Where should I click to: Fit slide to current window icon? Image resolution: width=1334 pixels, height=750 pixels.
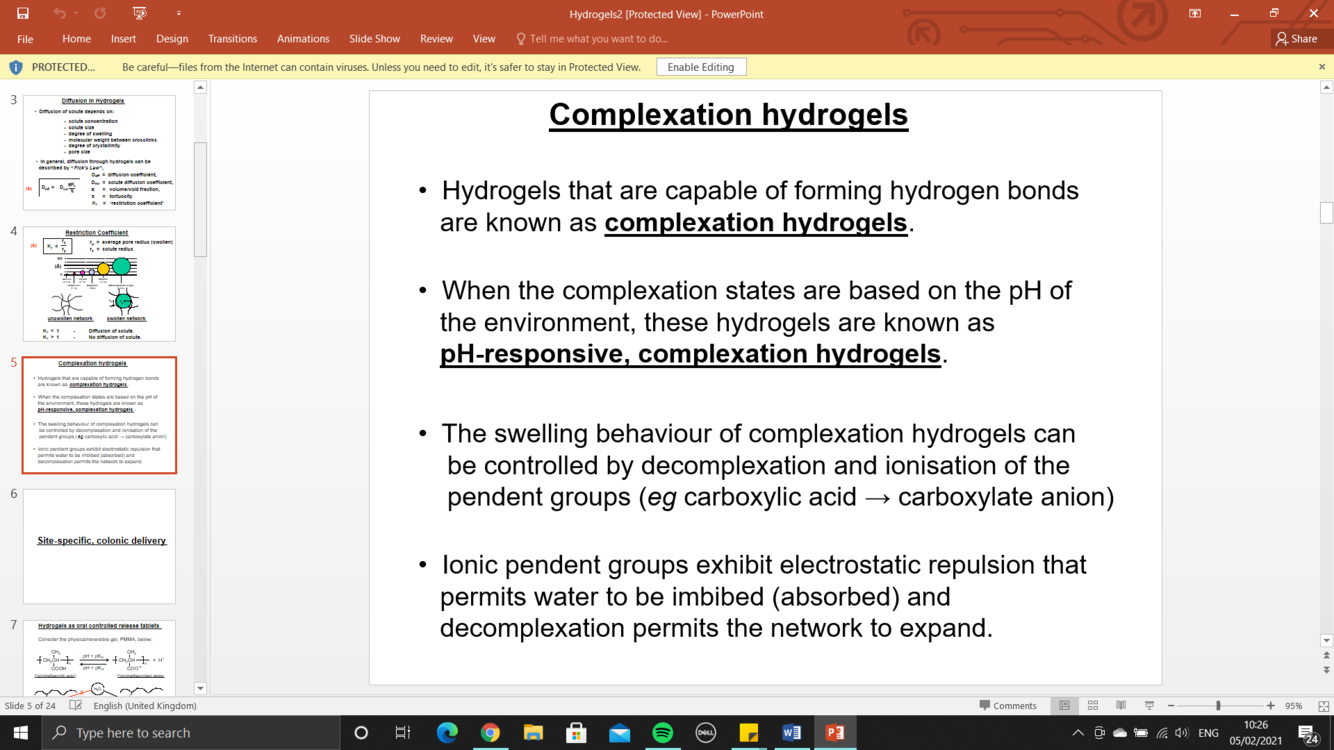tap(1323, 706)
